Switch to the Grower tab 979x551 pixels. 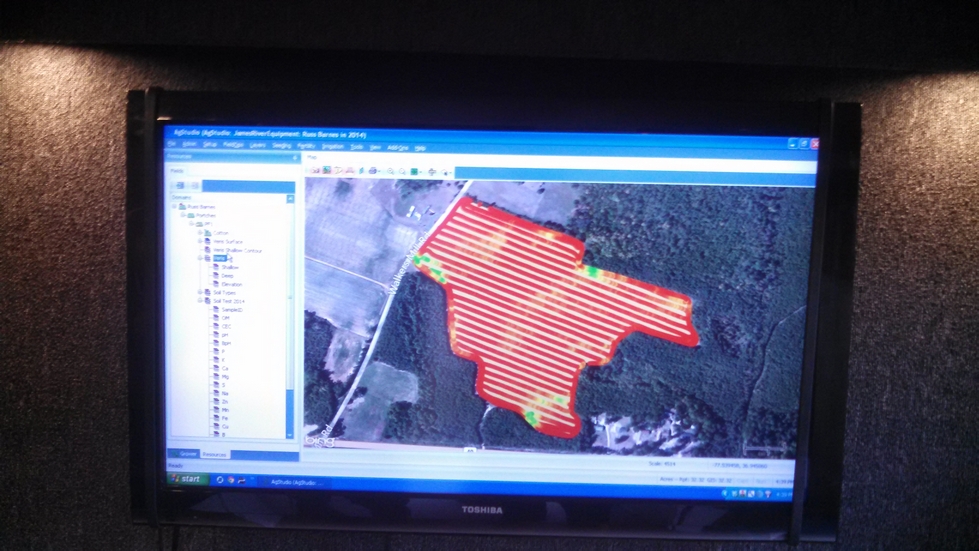click(x=188, y=454)
